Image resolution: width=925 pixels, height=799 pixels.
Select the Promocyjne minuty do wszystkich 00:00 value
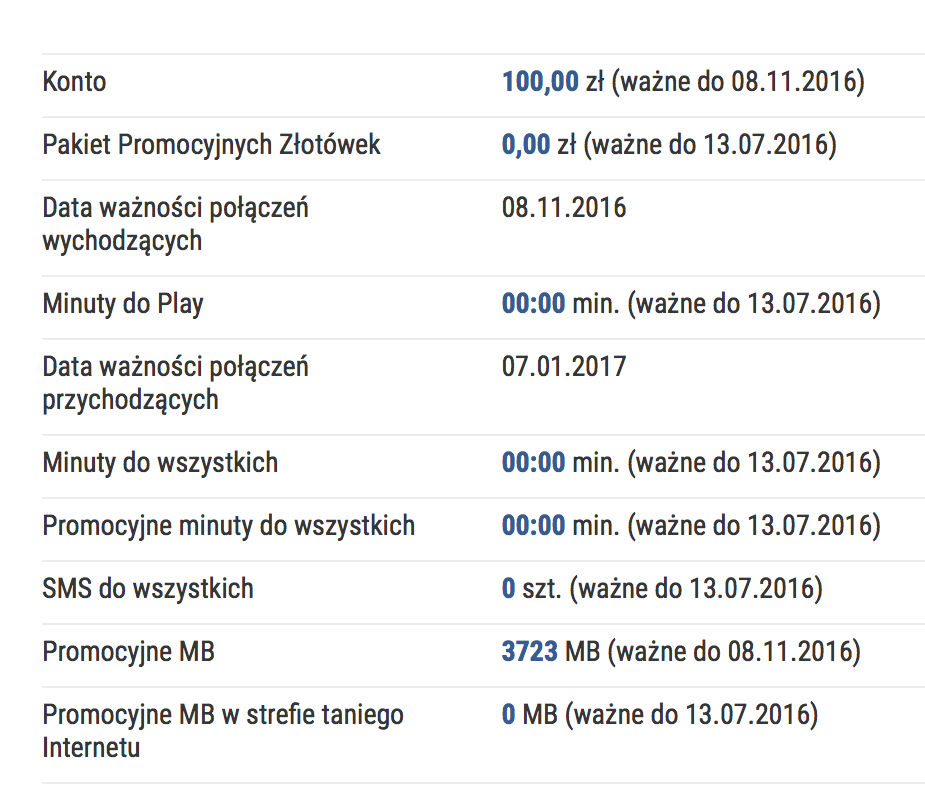(x=534, y=526)
